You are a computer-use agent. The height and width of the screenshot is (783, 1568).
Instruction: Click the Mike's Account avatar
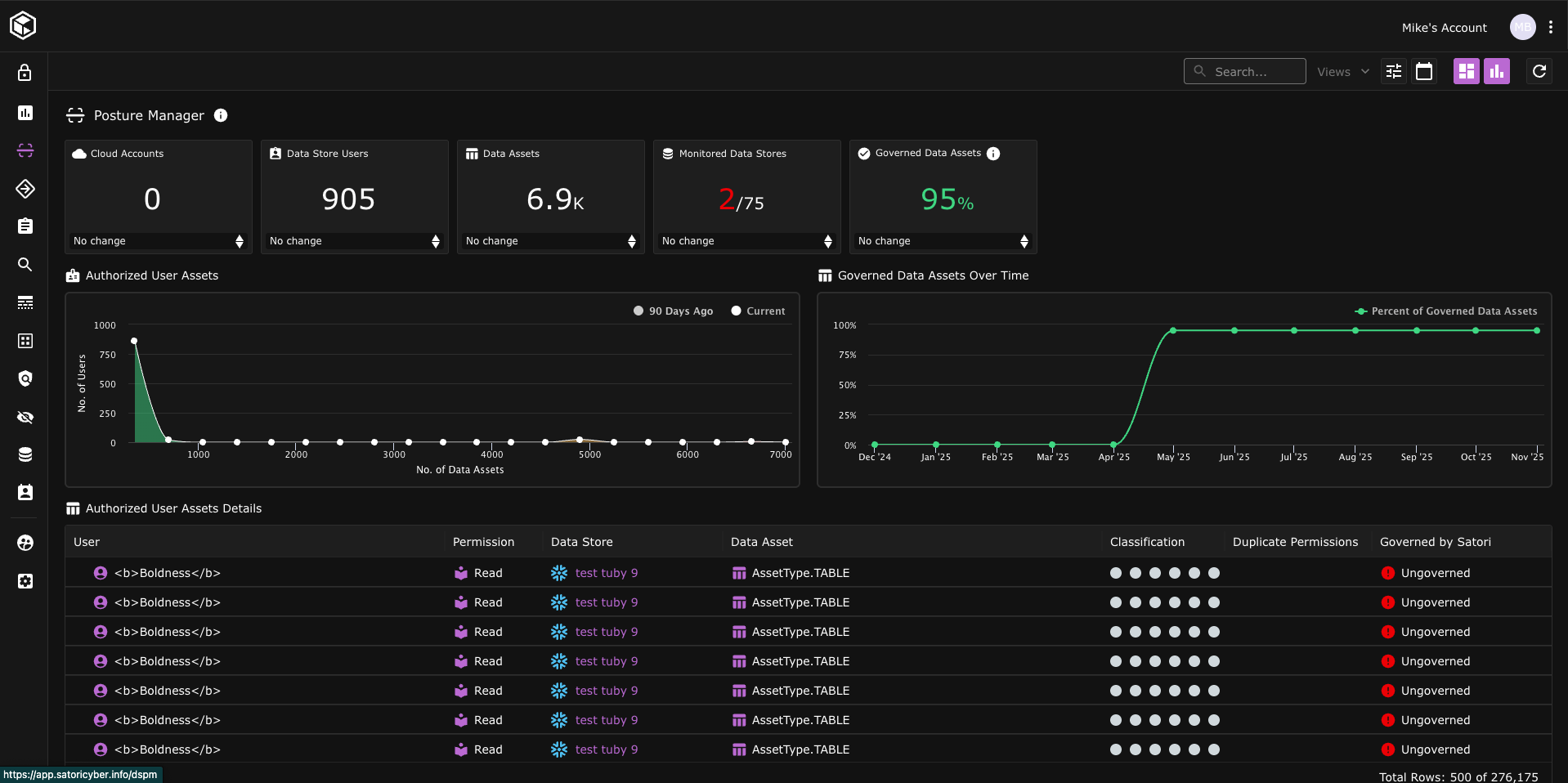click(1522, 27)
